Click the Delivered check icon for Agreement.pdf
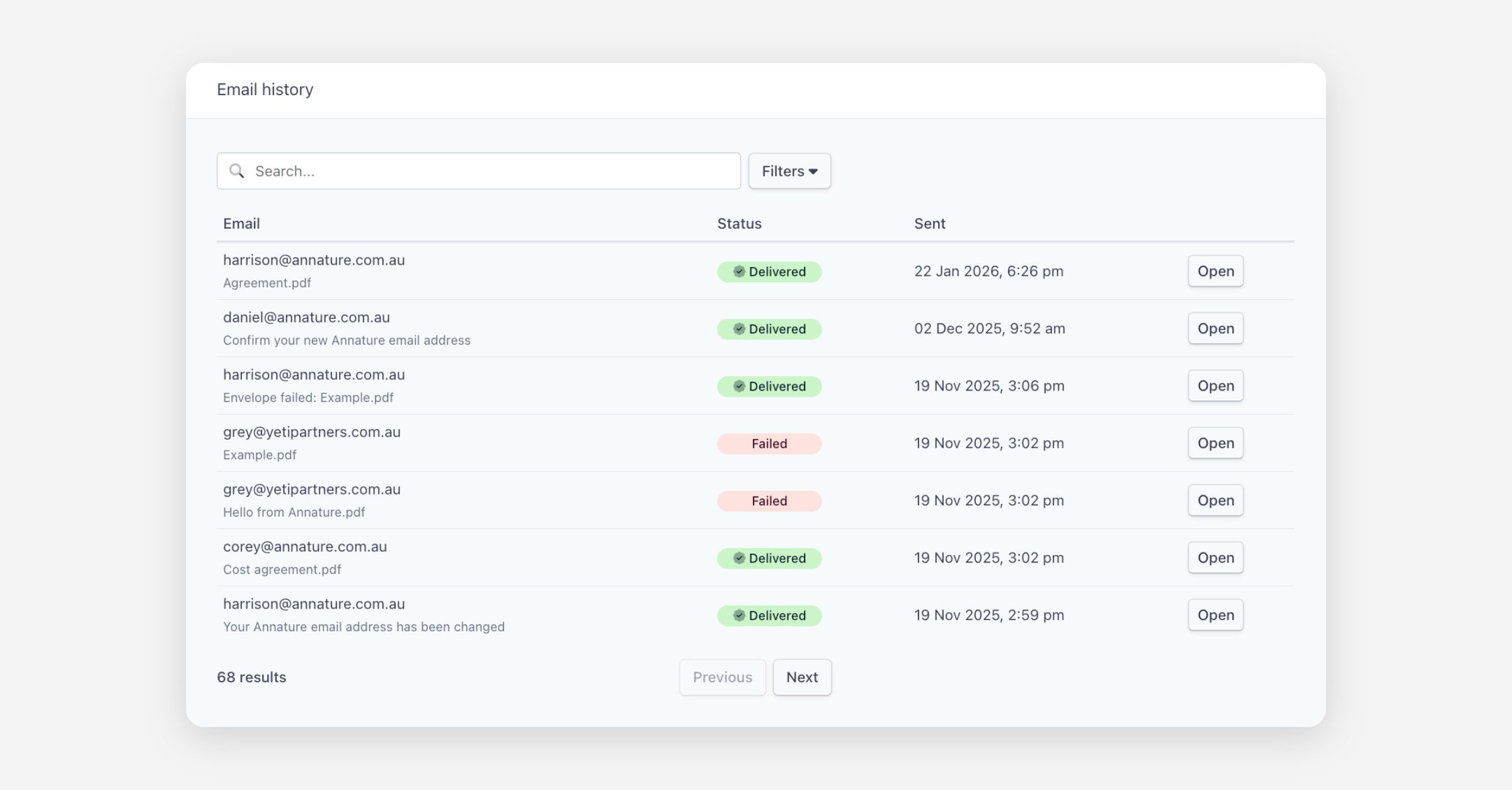 (x=739, y=272)
